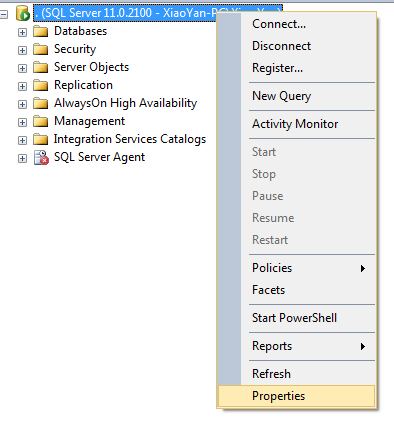Image resolution: width=394 pixels, height=421 pixels.
Task: Open the Reports submenu
Action: [x=296, y=346]
